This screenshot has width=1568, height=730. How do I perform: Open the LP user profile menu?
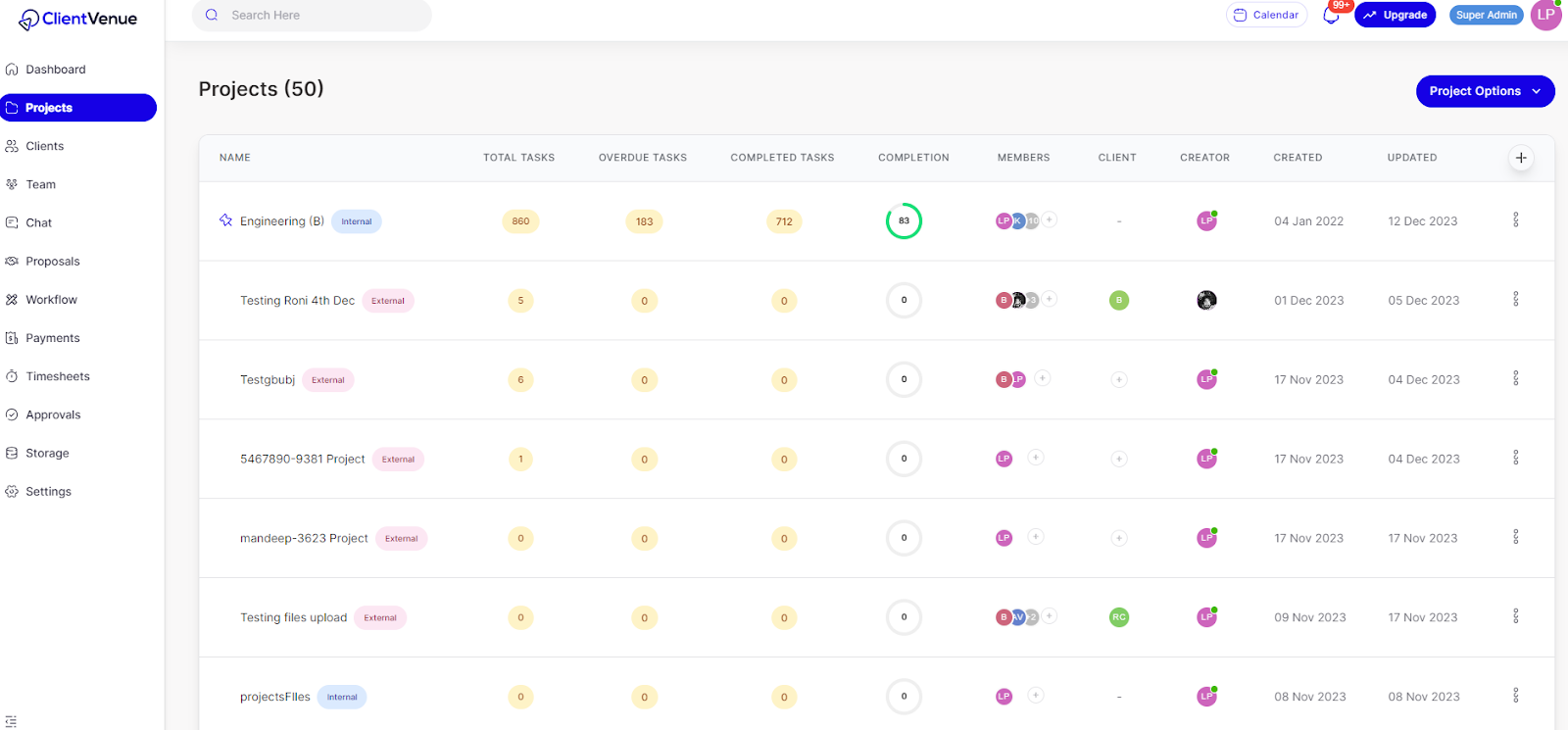click(1545, 15)
